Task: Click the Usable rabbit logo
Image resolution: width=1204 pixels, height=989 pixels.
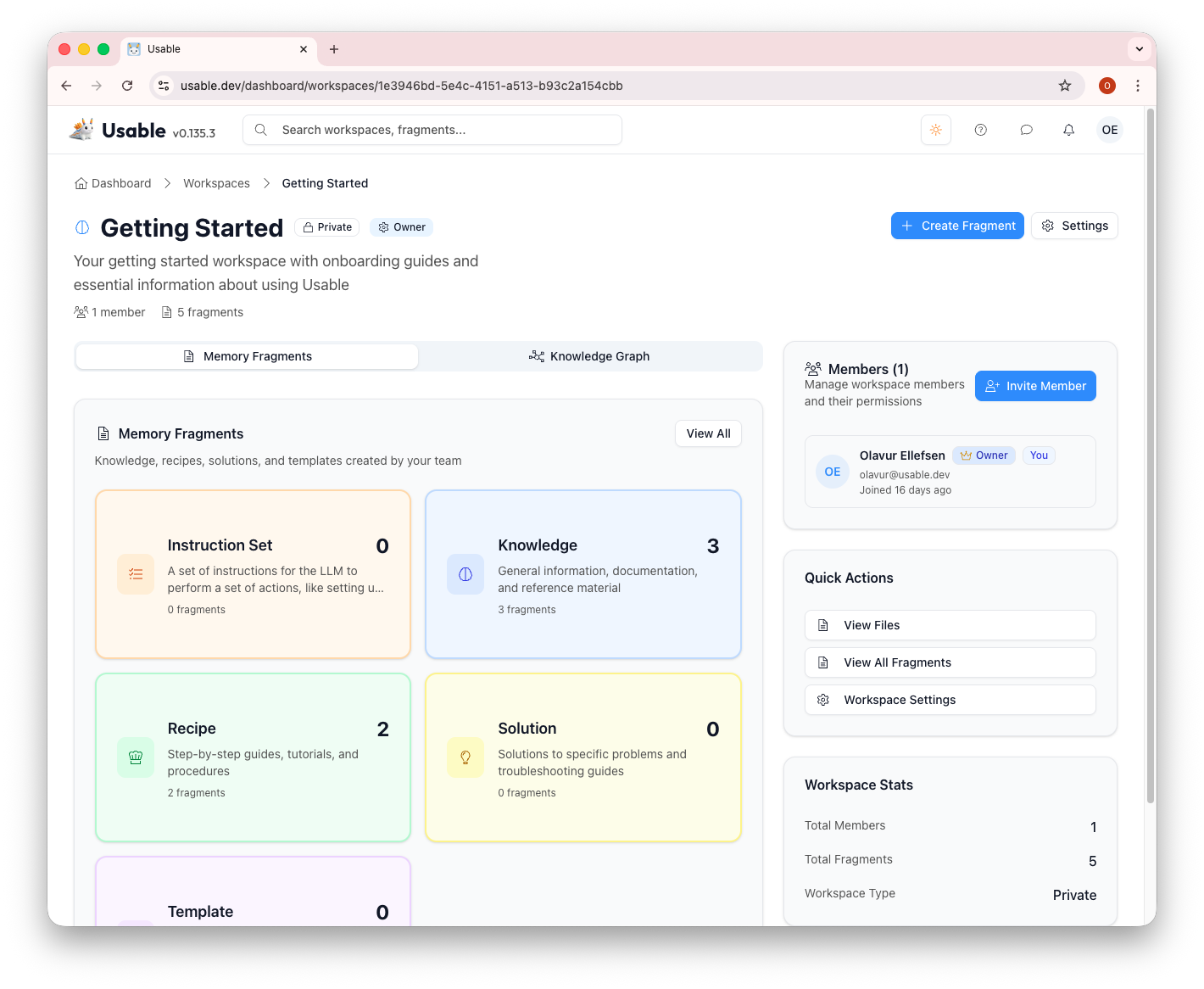Action: 81,128
